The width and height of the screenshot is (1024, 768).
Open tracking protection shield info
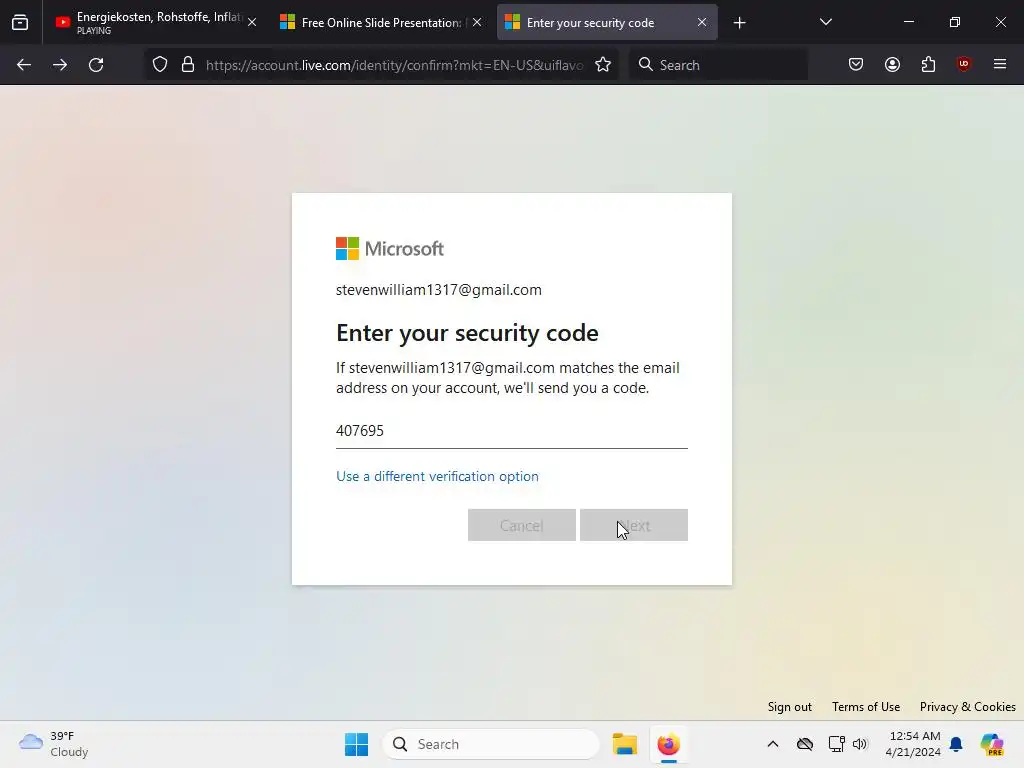pyautogui.click(x=160, y=65)
